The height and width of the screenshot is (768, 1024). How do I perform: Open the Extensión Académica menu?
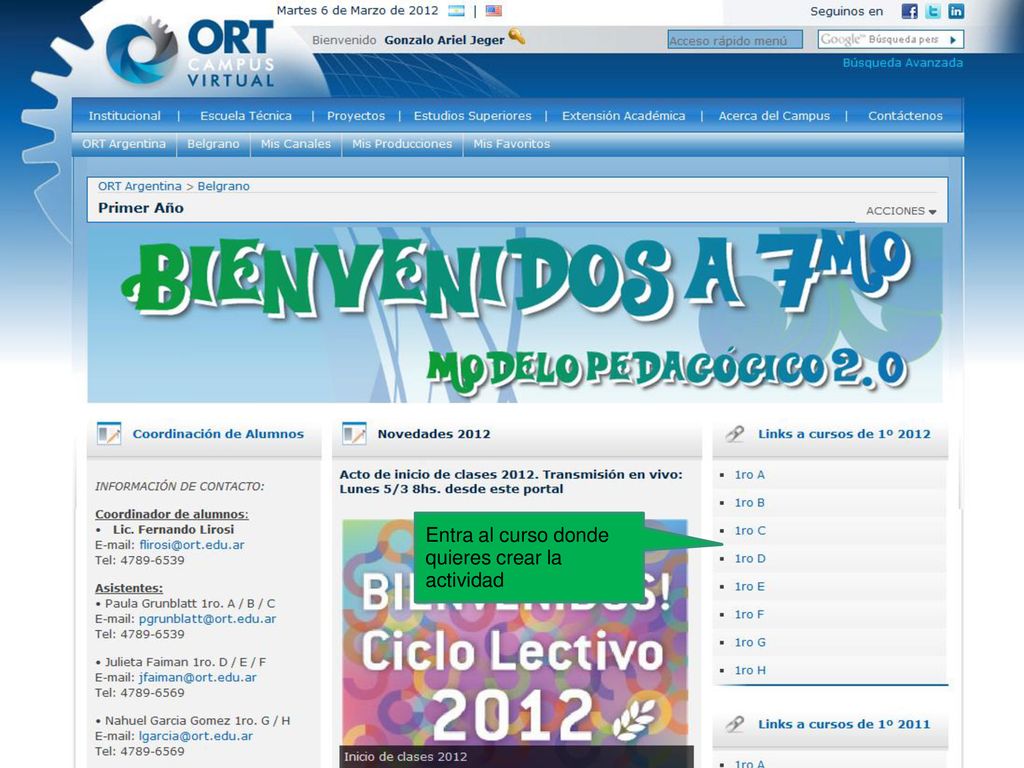[x=624, y=116]
